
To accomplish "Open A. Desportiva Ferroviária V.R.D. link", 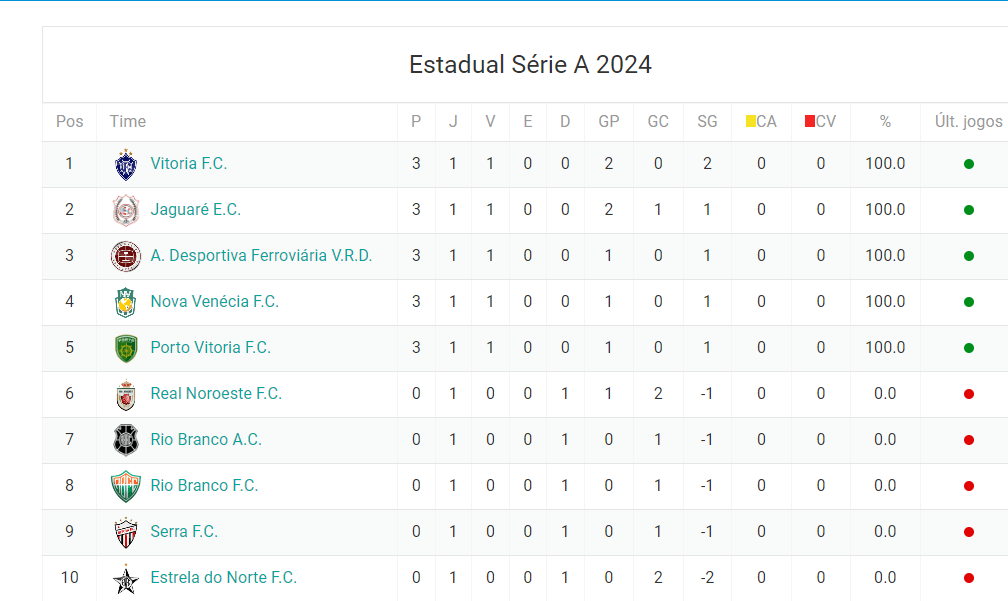I will tap(261, 255).
